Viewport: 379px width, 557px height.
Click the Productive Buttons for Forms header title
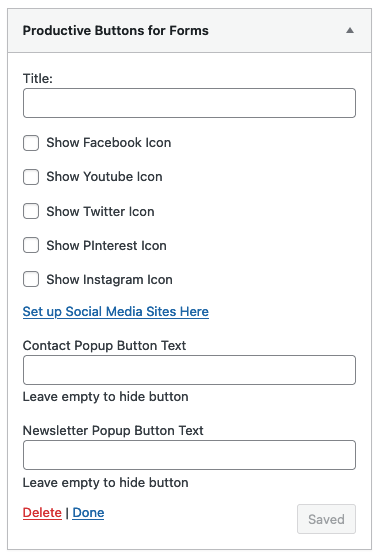[115, 31]
